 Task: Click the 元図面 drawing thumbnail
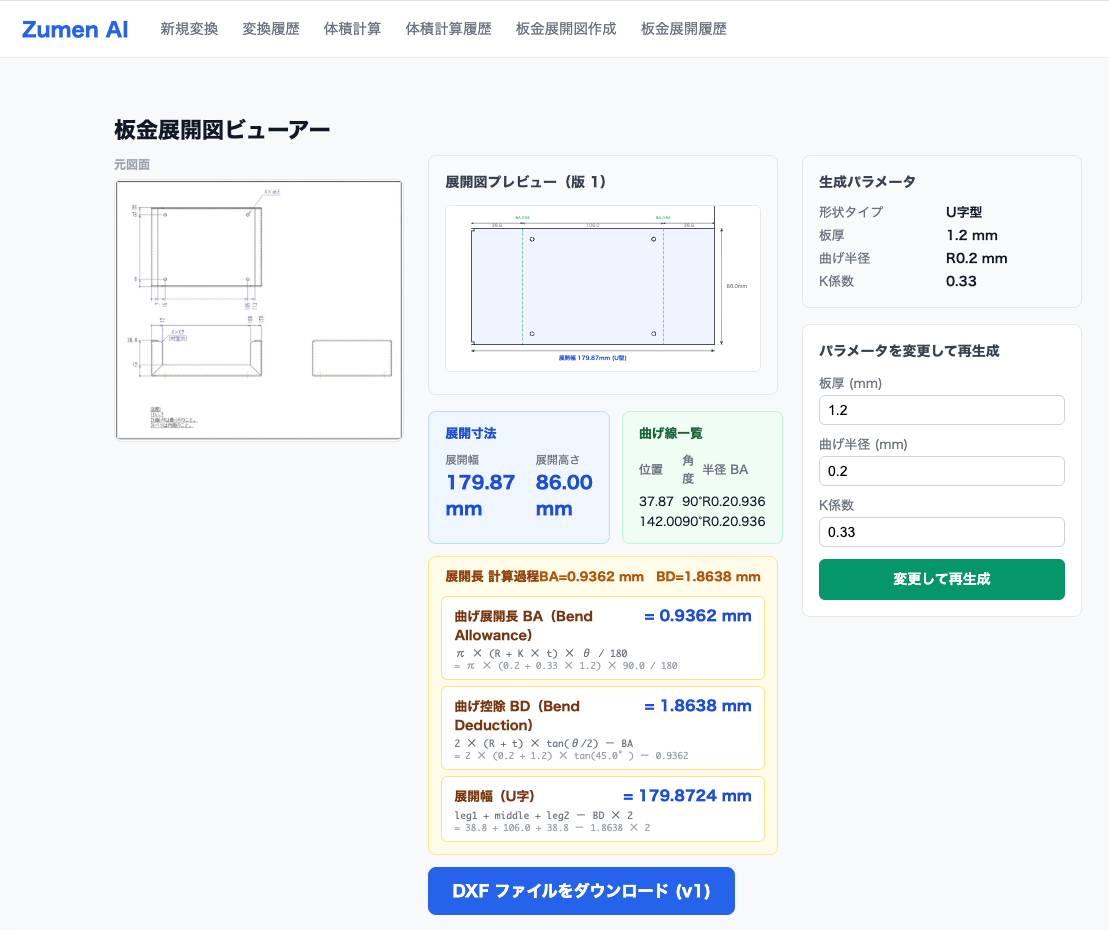[x=258, y=309]
